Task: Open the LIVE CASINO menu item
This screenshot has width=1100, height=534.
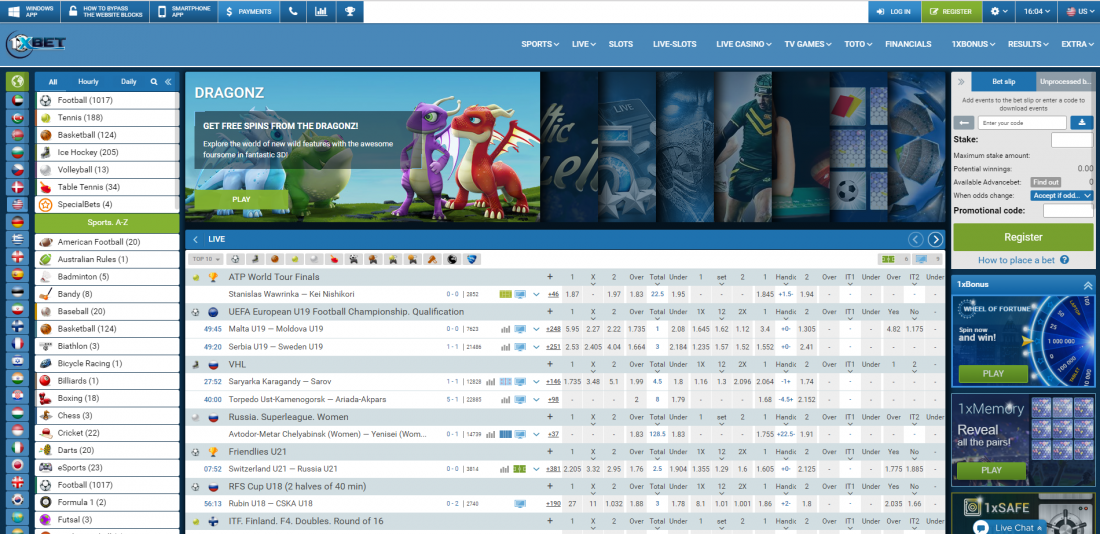Action: (744, 44)
